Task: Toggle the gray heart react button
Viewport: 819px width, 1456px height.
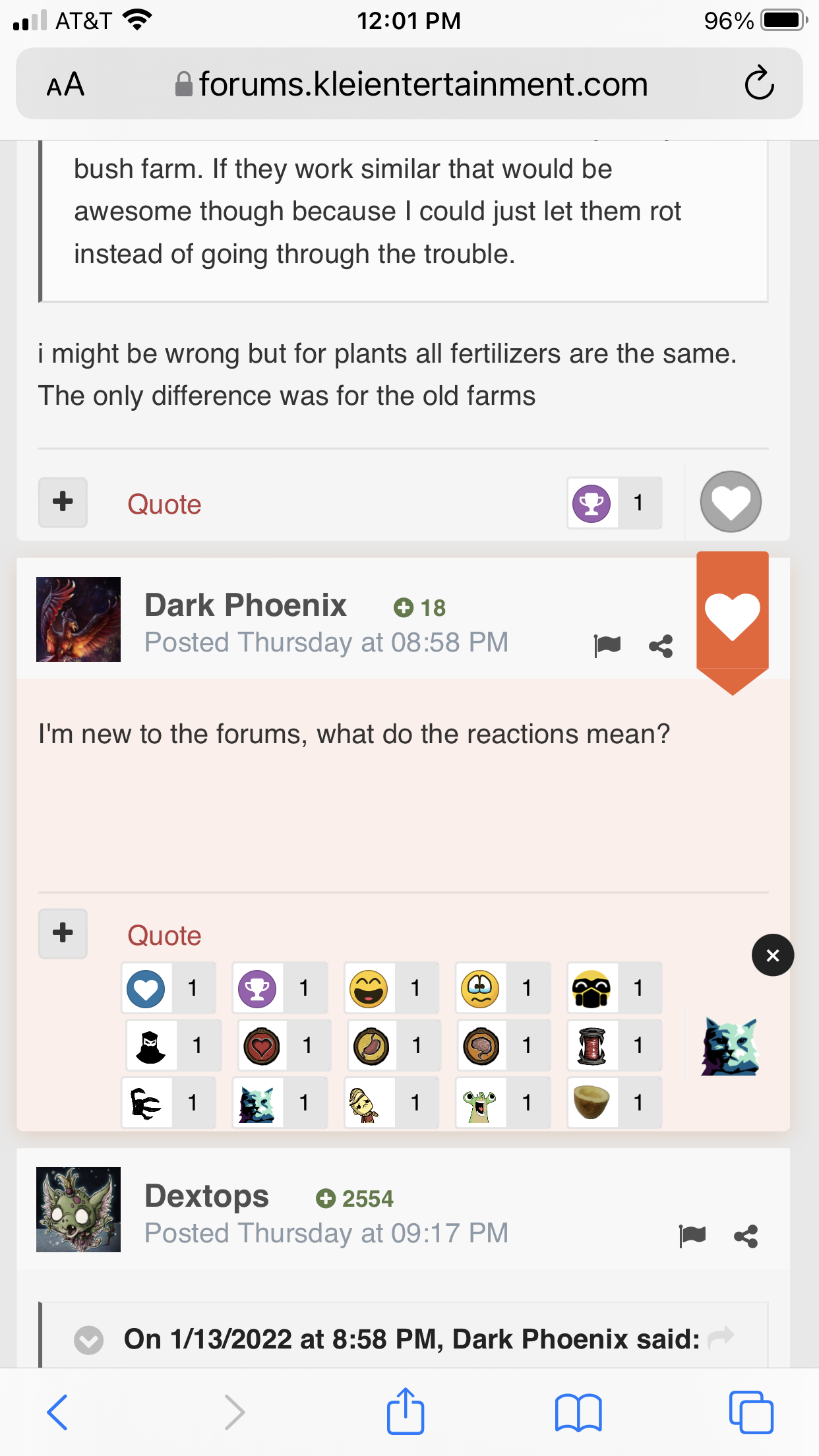Action: pyautogui.click(x=731, y=502)
